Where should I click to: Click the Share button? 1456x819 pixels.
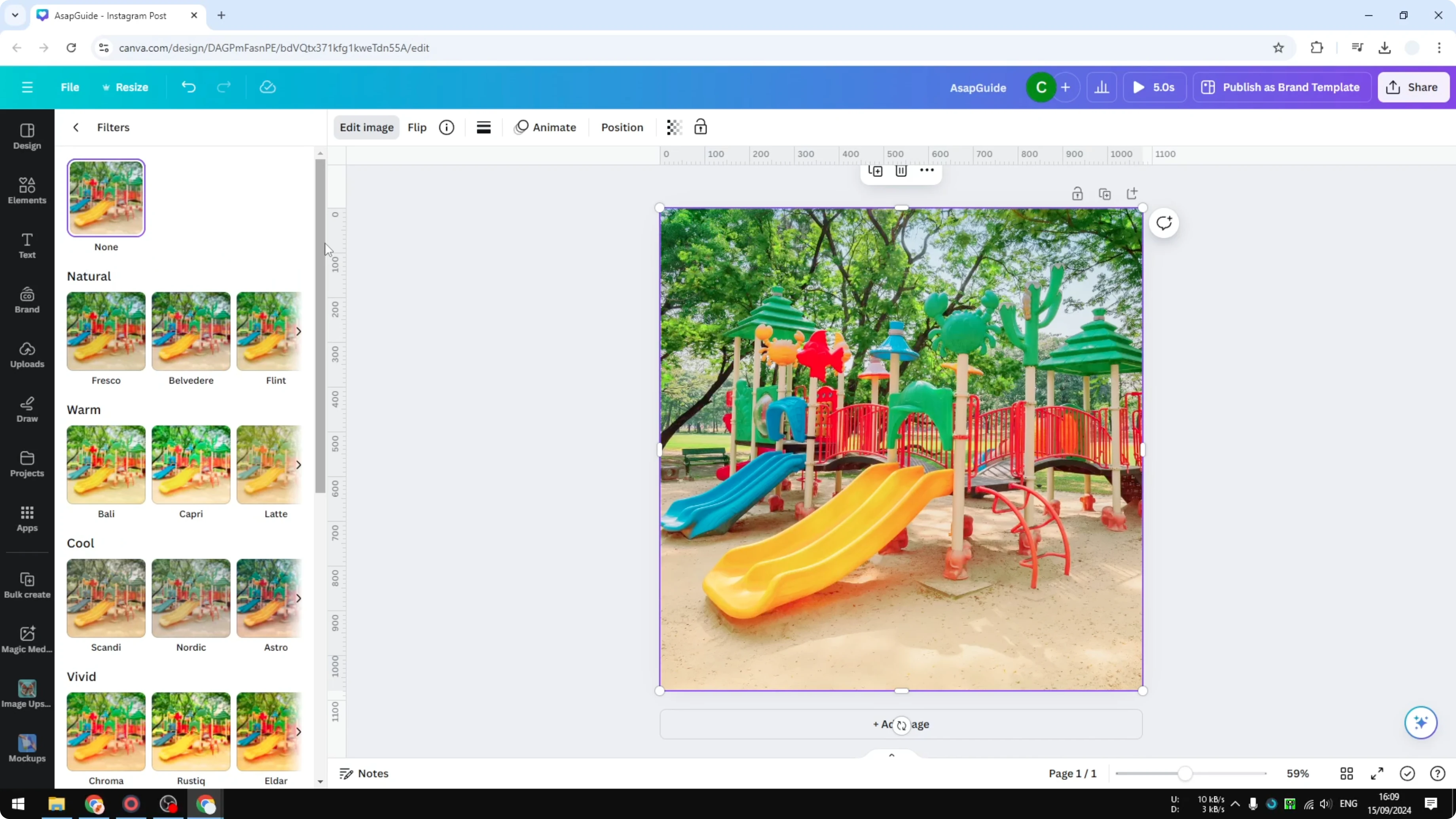1413,87
